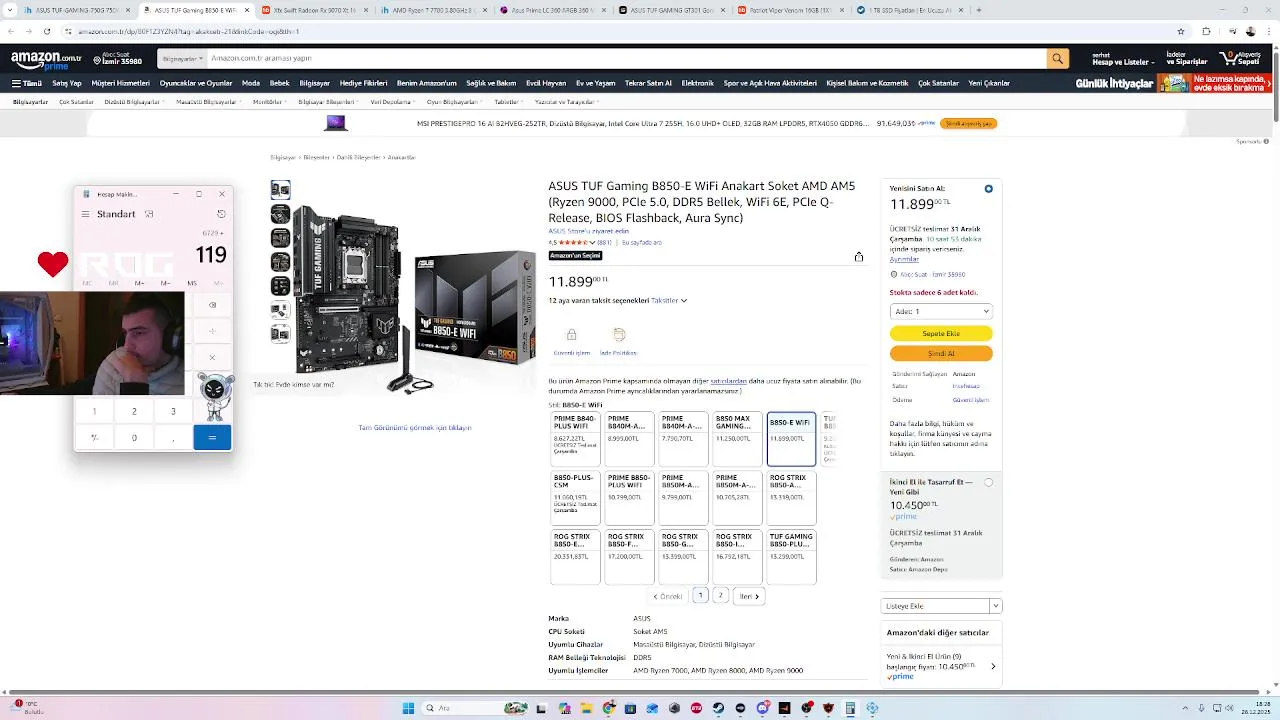Click the horizontal page scrollbar
This screenshot has height=720, width=1280.
click(635, 692)
